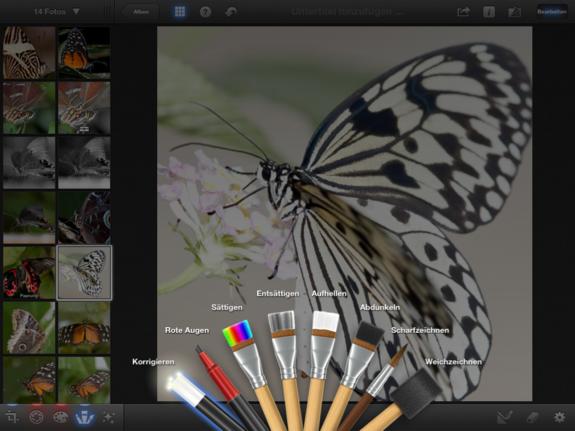Select the orange butterfly thumbnail on black
Screen dimensions: 575x431
(84, 52)
